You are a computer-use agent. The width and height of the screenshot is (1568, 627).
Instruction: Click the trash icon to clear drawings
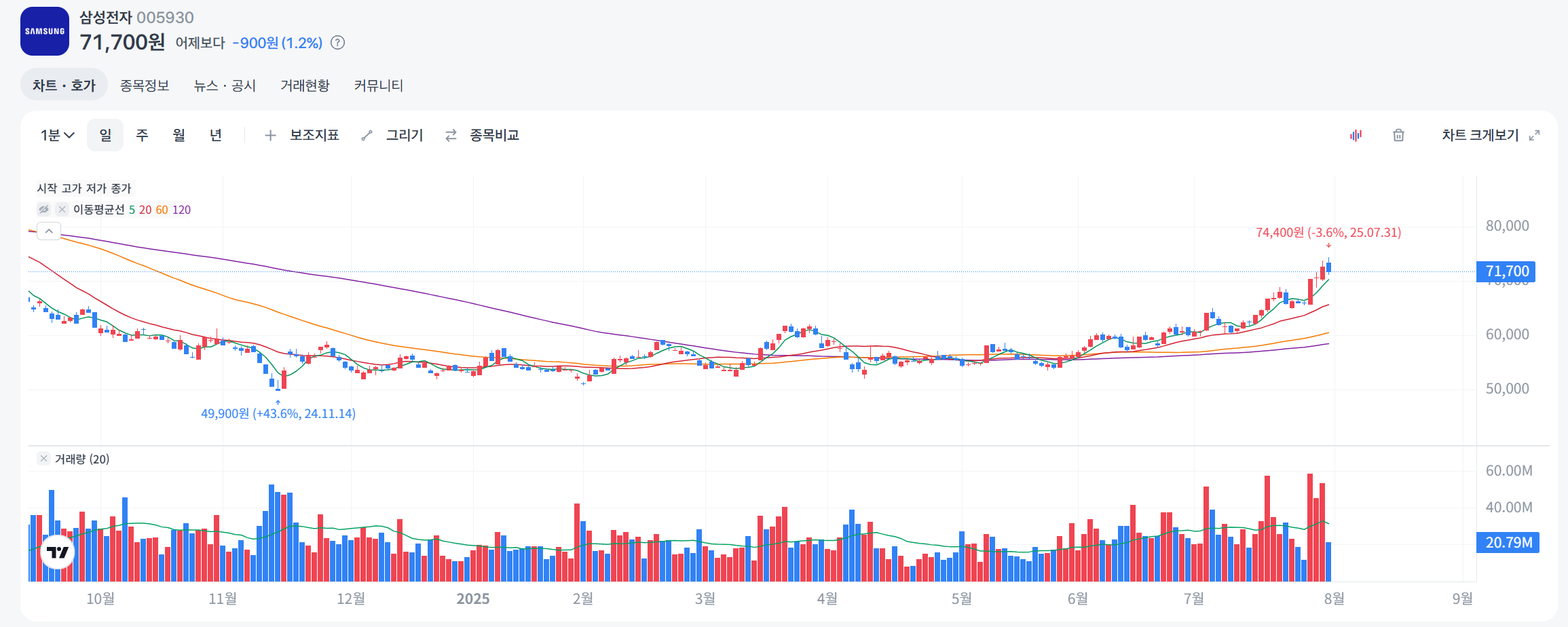click(1398, 136)
